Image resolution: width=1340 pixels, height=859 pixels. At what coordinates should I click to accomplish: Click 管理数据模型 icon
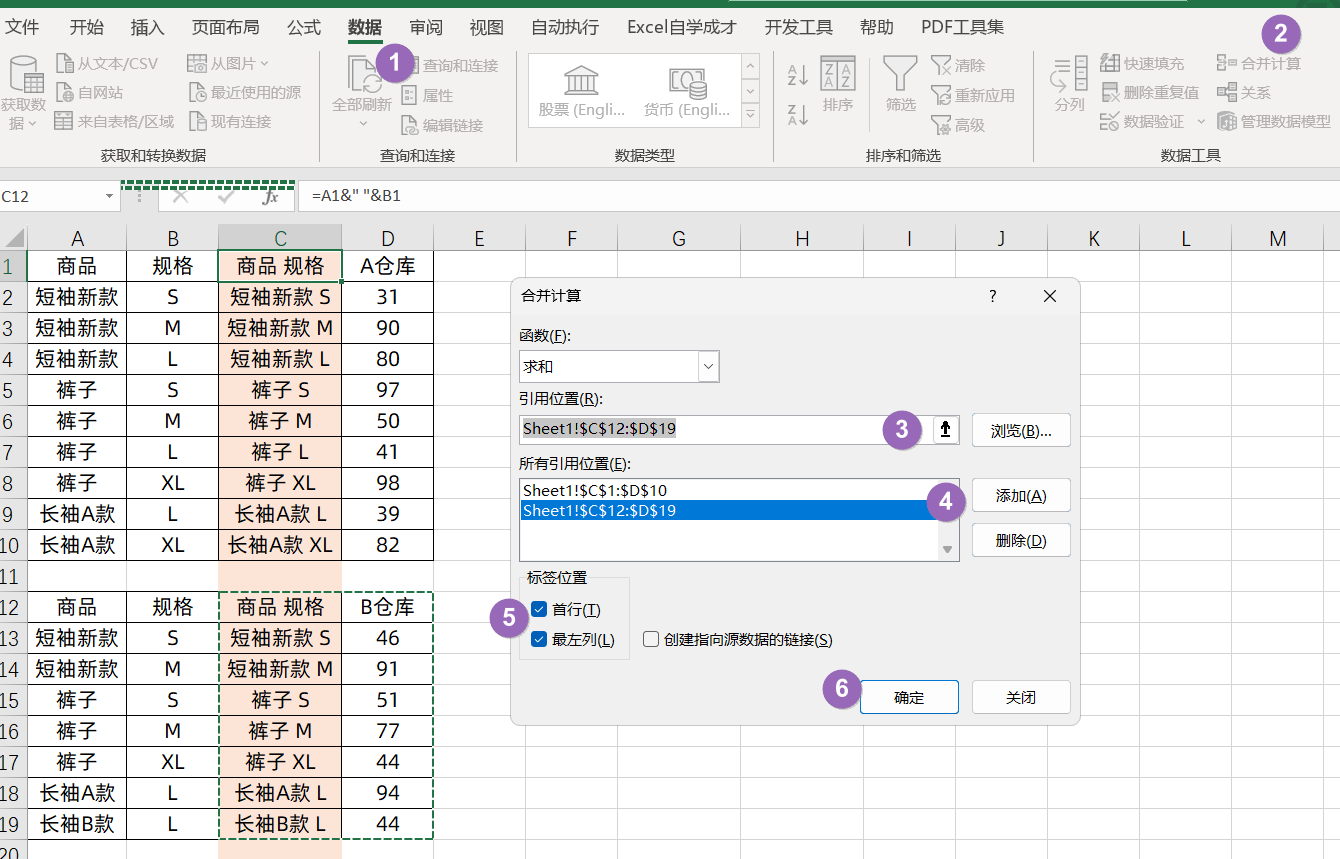[x=1227, y=121]
